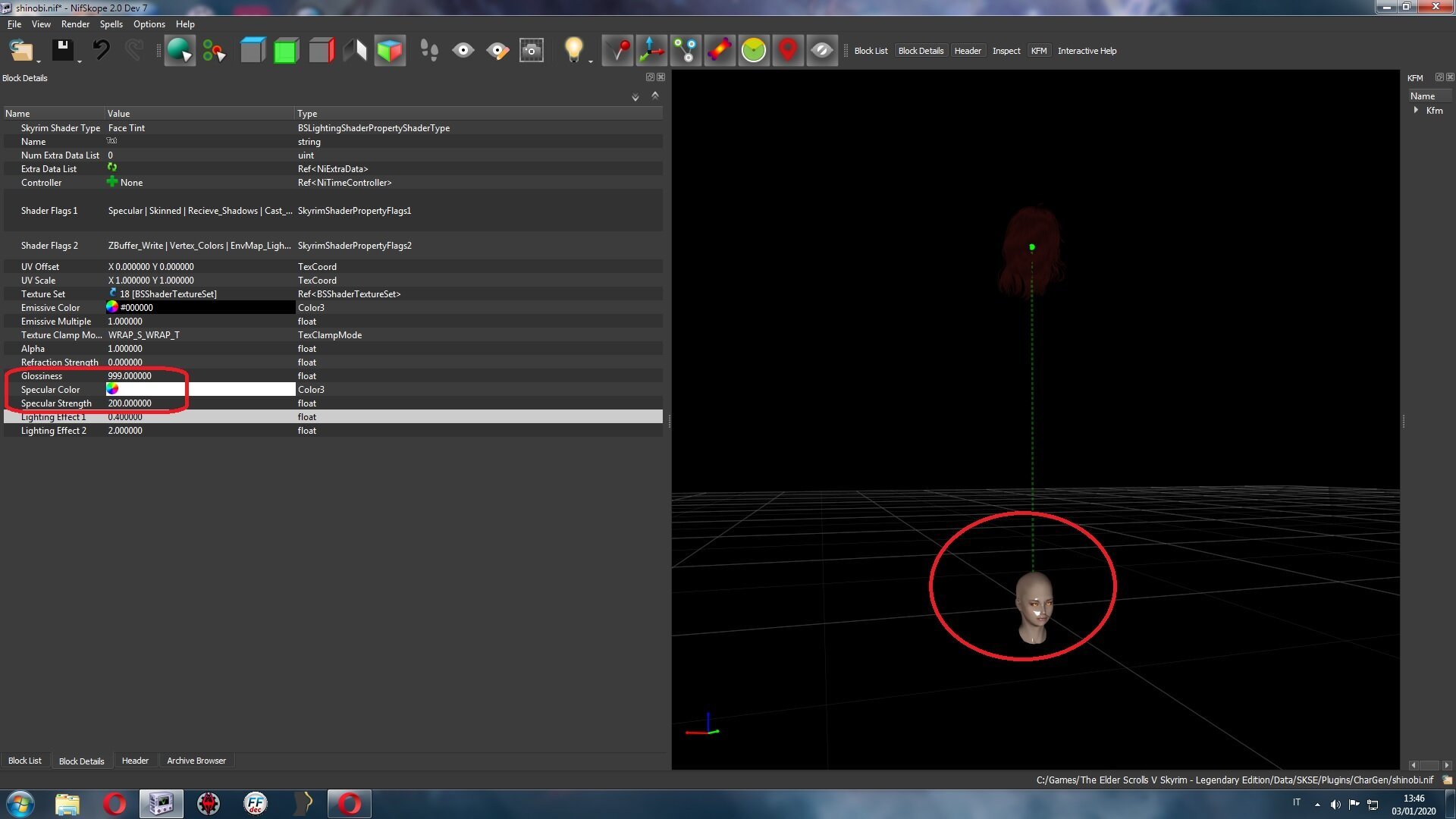The width and height of the screenshot is (1456, 819).
Task: Float the Block Details panel
Action: 649,77
